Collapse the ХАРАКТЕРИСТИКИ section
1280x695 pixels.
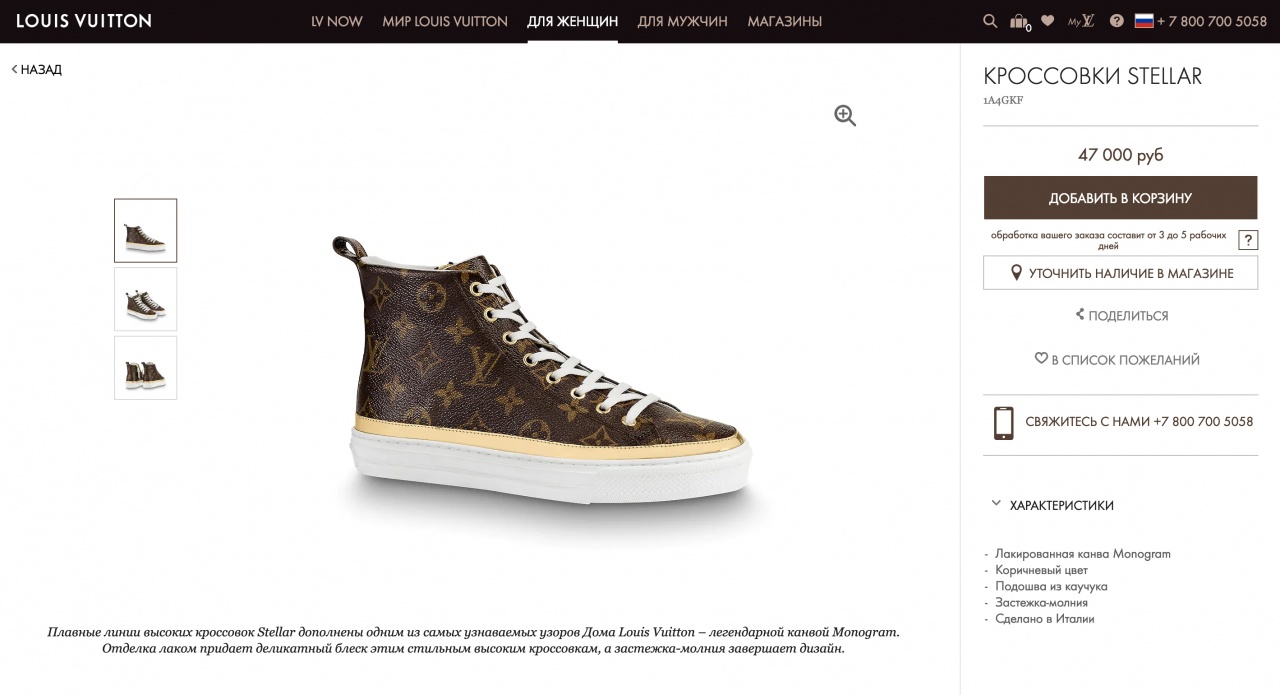[996, 504]
